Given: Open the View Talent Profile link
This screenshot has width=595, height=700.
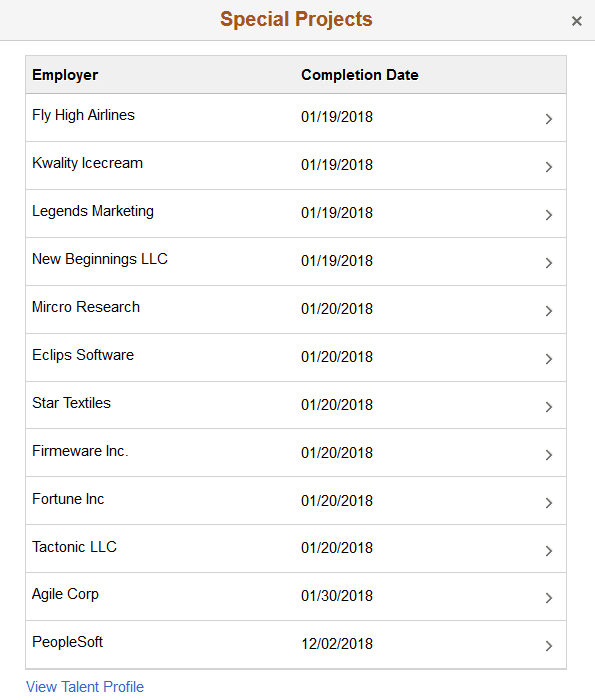Looking at the screenshot, I should pyautogui.click(x=85, y=687).
